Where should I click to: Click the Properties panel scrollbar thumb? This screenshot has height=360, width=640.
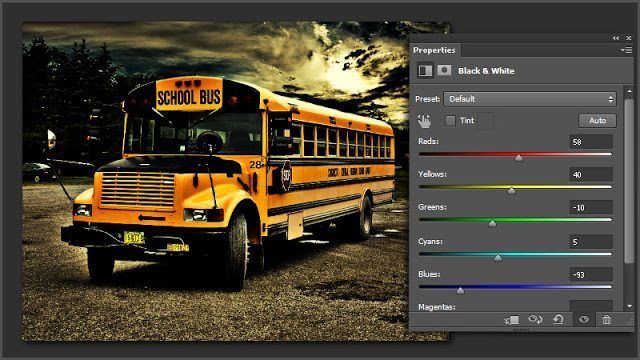629,180
